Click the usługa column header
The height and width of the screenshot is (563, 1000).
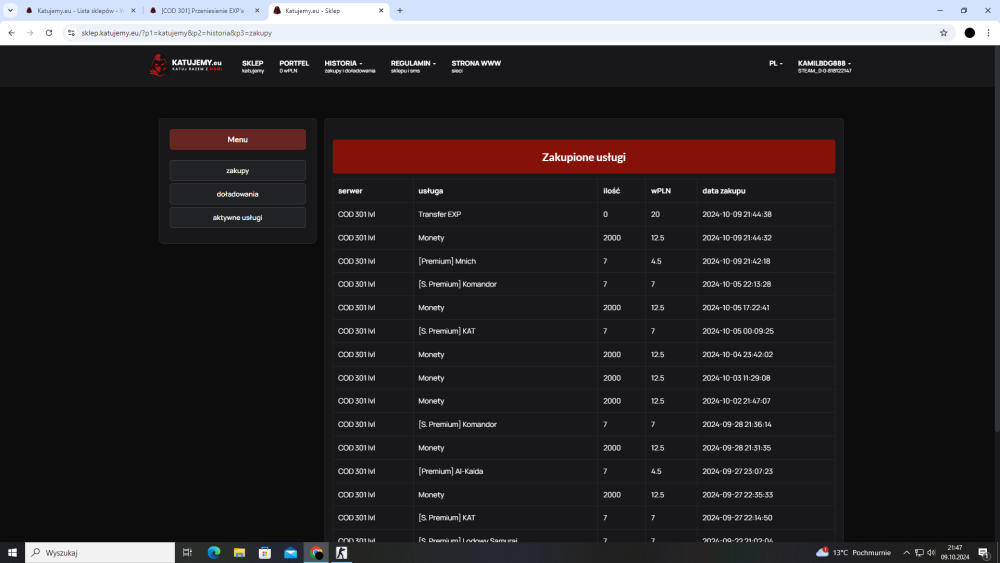(x=430, y=191)
